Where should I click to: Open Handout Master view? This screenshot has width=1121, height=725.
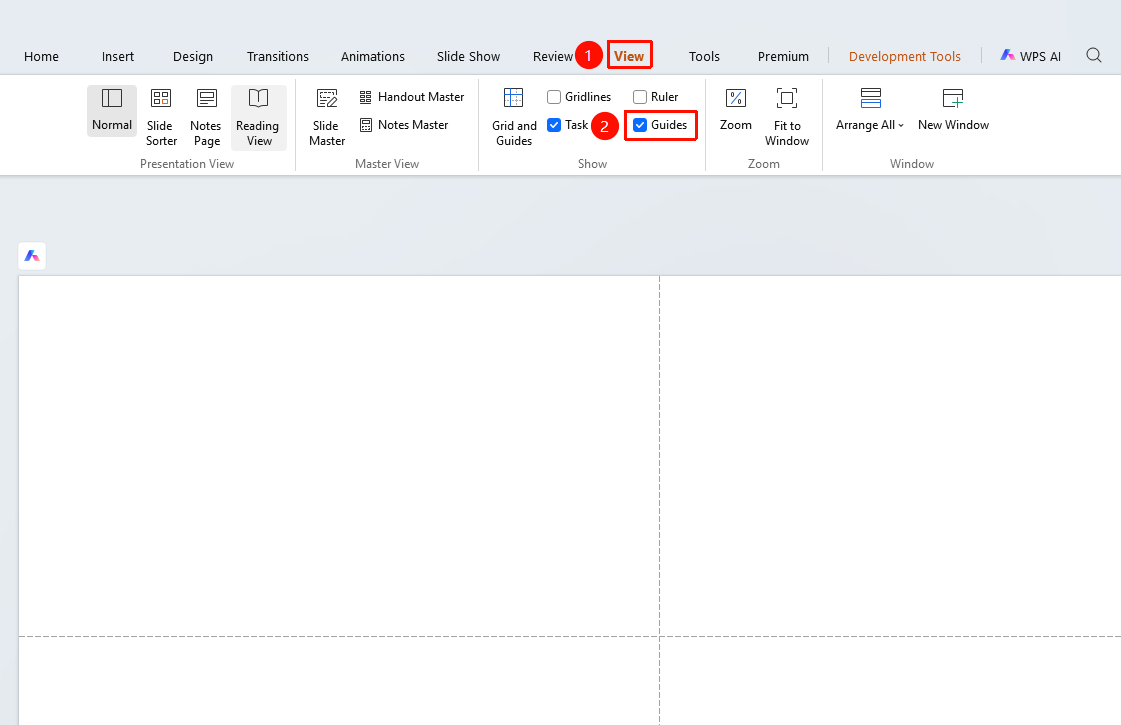412,97
